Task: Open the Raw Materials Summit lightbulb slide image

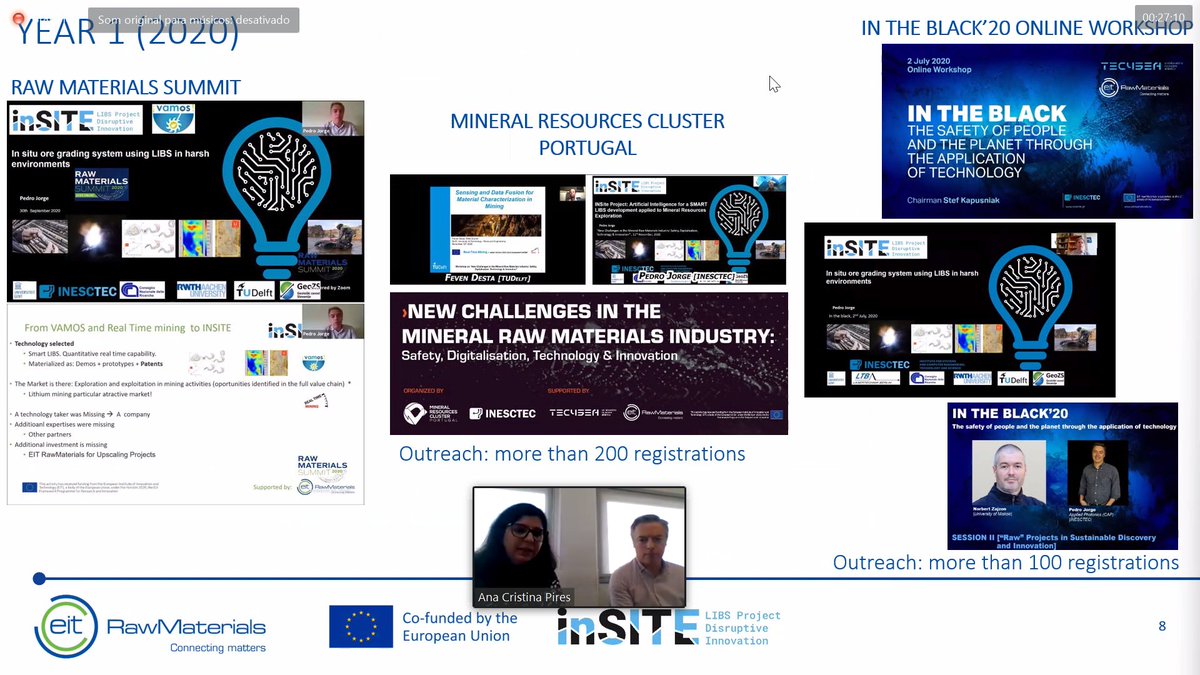Action: (x=185, y=202)
